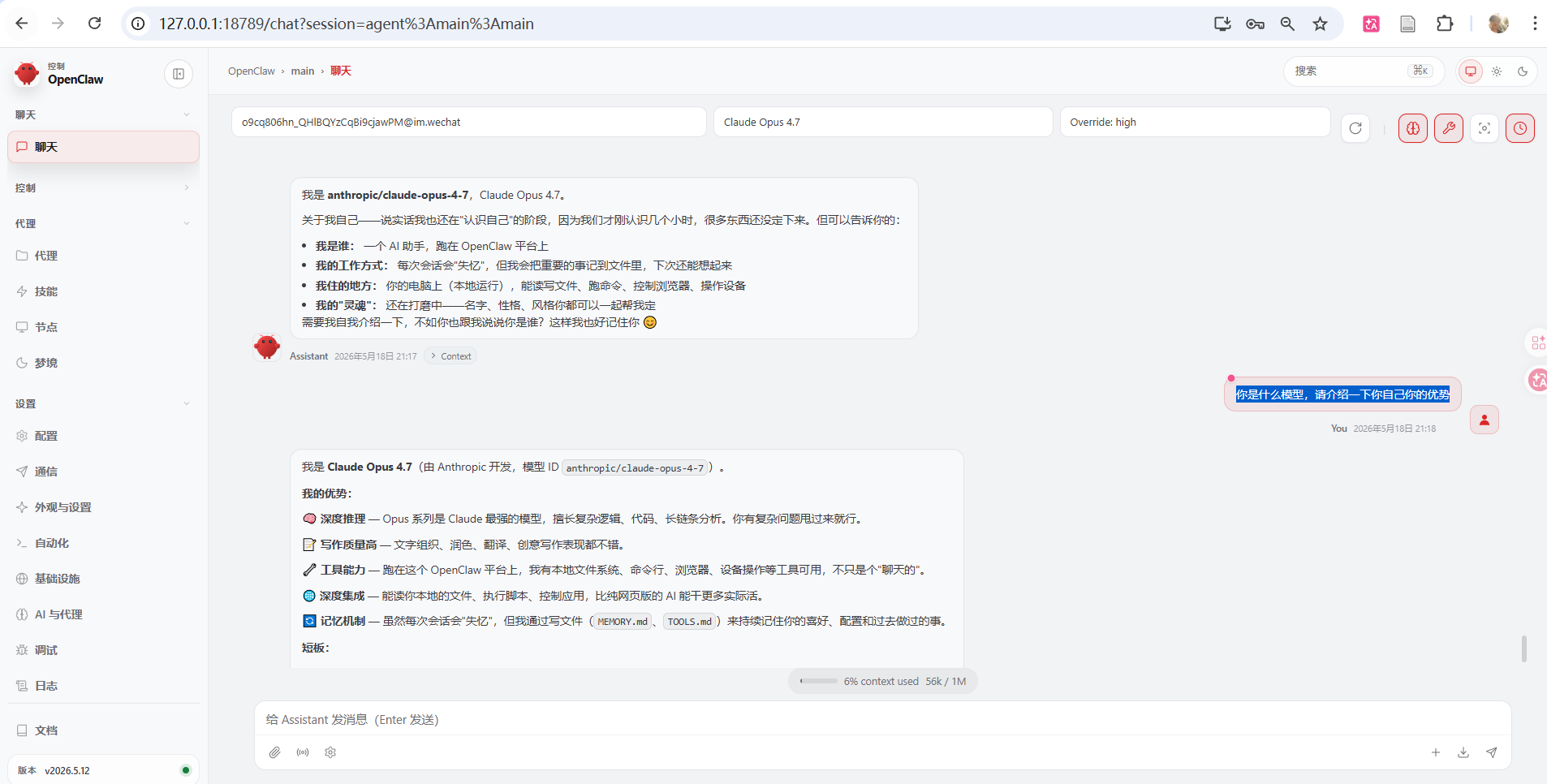This screenshot has height=784, width=1547.
Task: Open Override: high thinking dropdown
Action: (x=1195, y=122)
